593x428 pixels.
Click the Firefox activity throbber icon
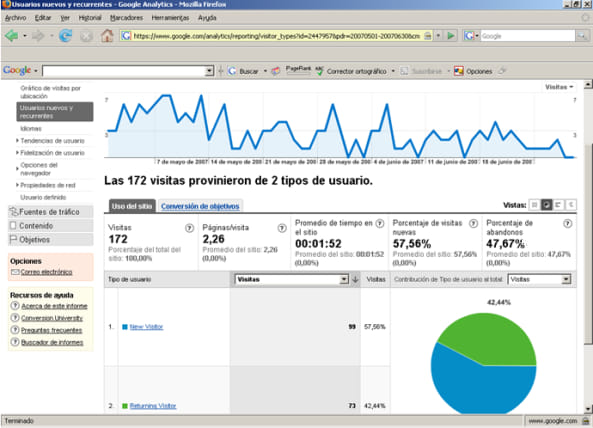coord(585,18)
